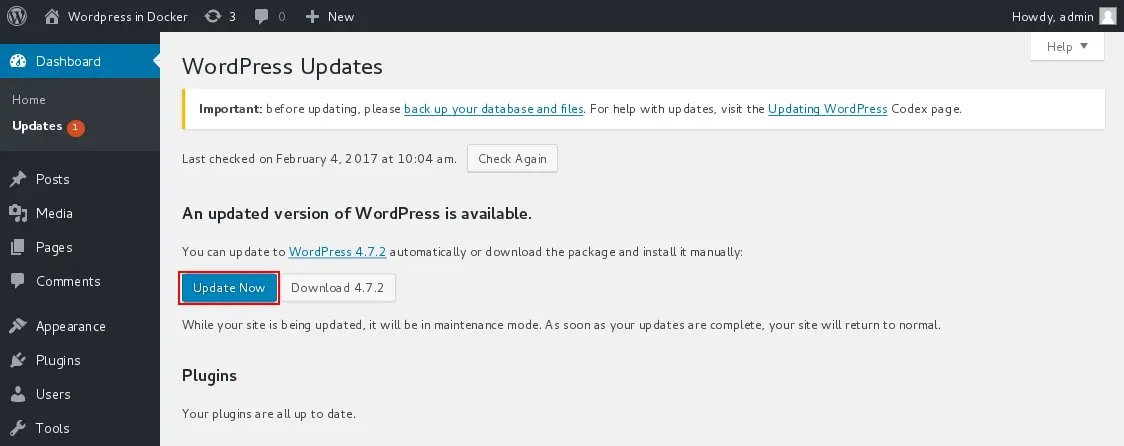Click the WordPress Updates page heading

click(282, 67)
